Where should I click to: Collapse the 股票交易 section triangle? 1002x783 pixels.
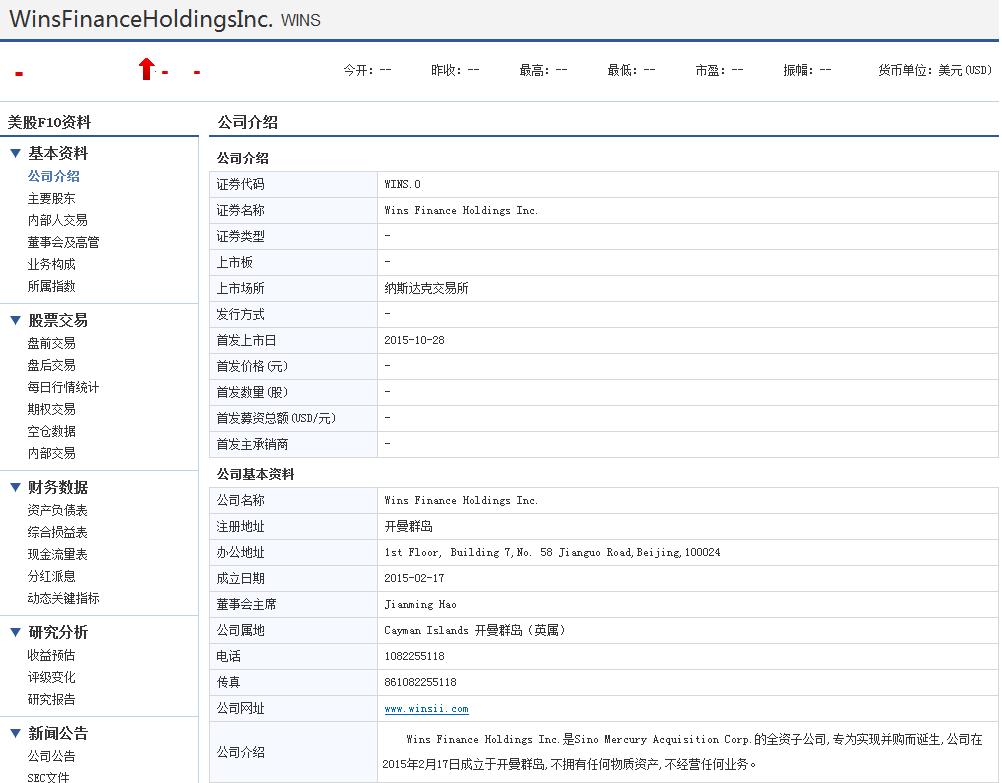pyautogui.click(x=15, y=320)
